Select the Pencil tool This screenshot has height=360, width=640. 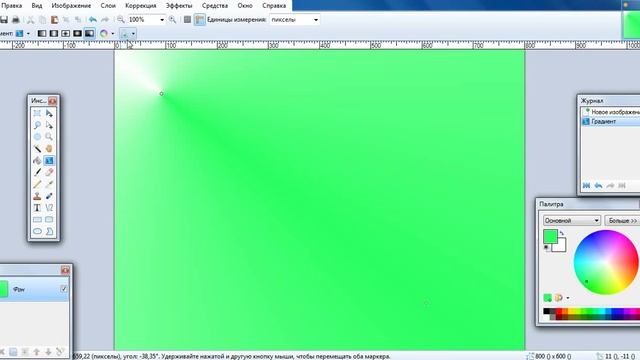(x=37, y=184)
